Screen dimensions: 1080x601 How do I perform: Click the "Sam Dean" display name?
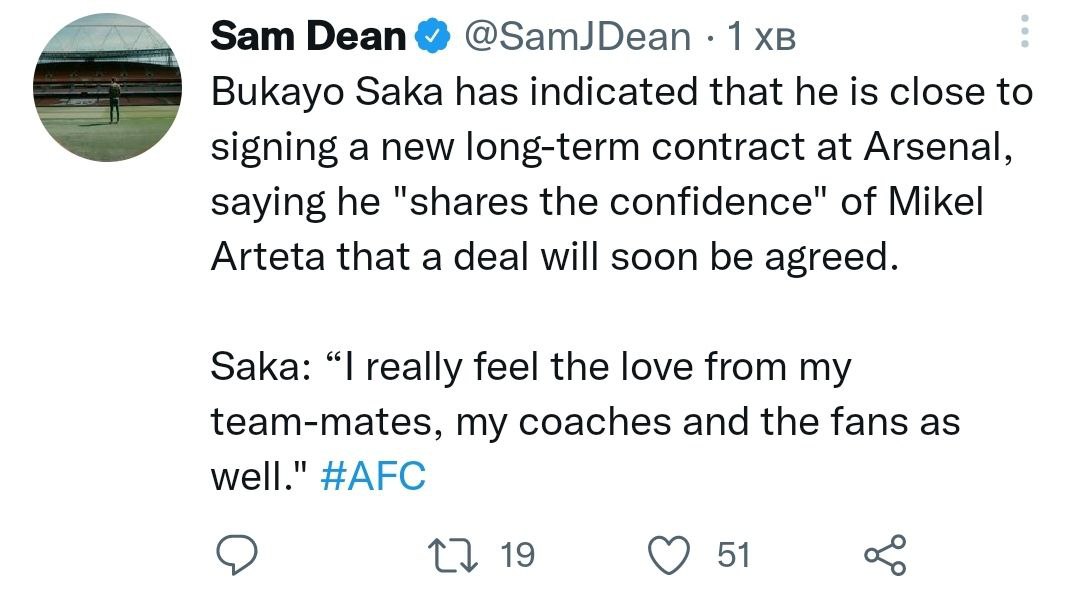tap(309, 37)
